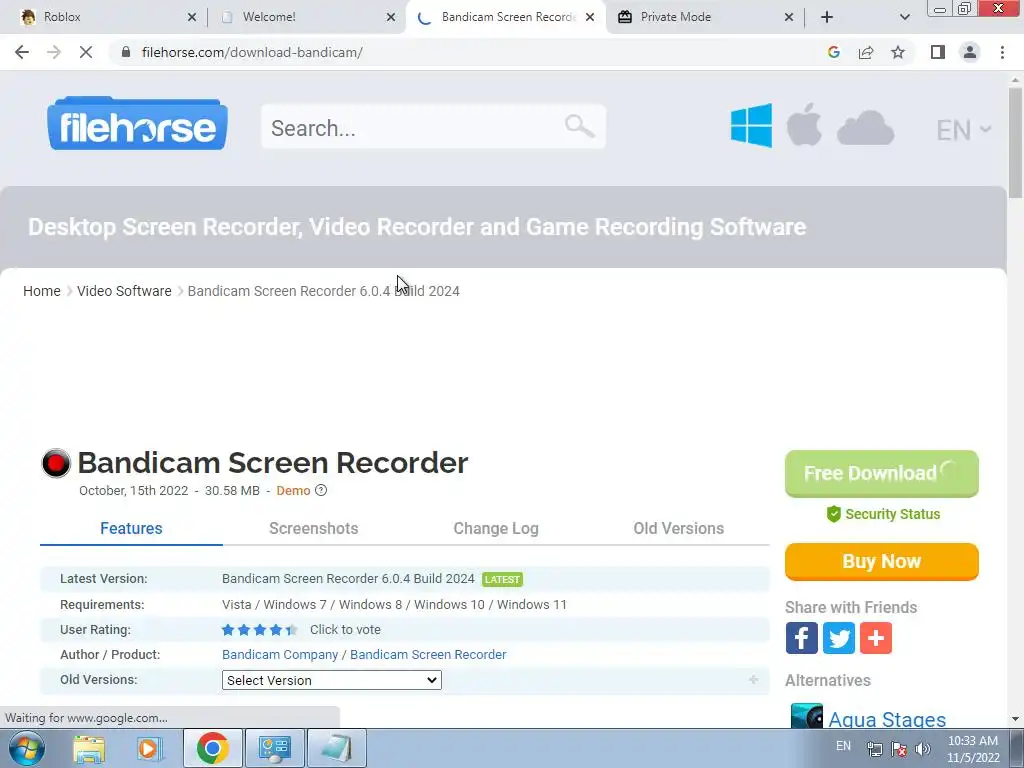
Task: Go forward in browser history
Action: point(54,52)
